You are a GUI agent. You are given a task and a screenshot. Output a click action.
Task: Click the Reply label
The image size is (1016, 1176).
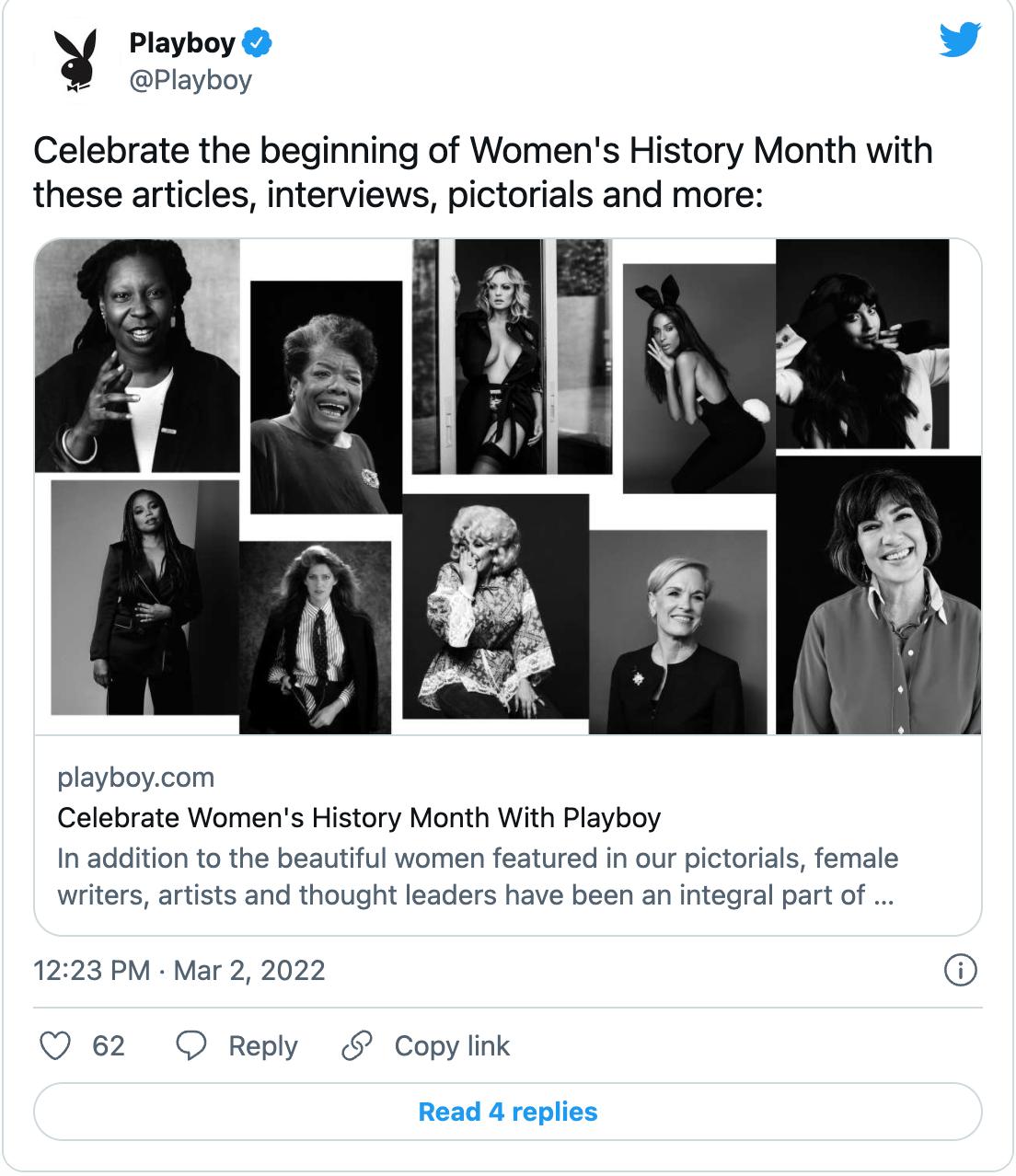pos(262,1045)
